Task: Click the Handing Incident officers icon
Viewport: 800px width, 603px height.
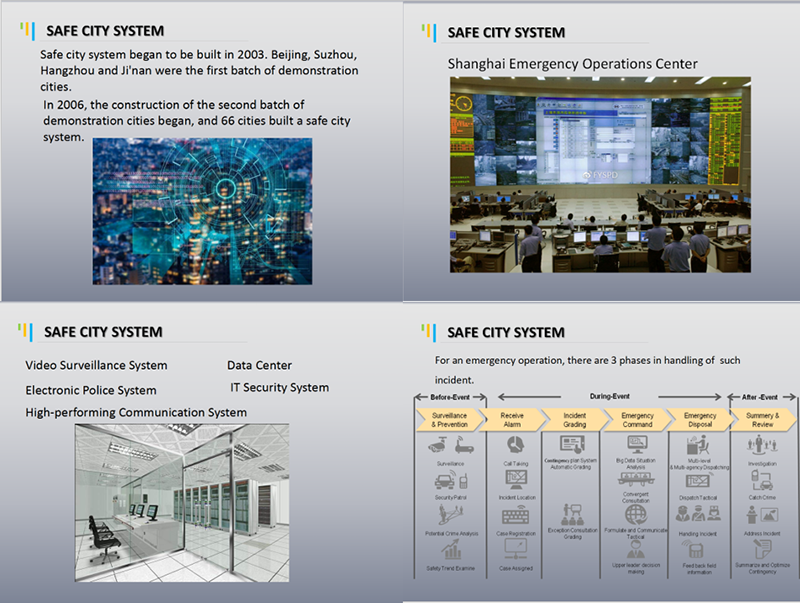Action: click(698, 514)
